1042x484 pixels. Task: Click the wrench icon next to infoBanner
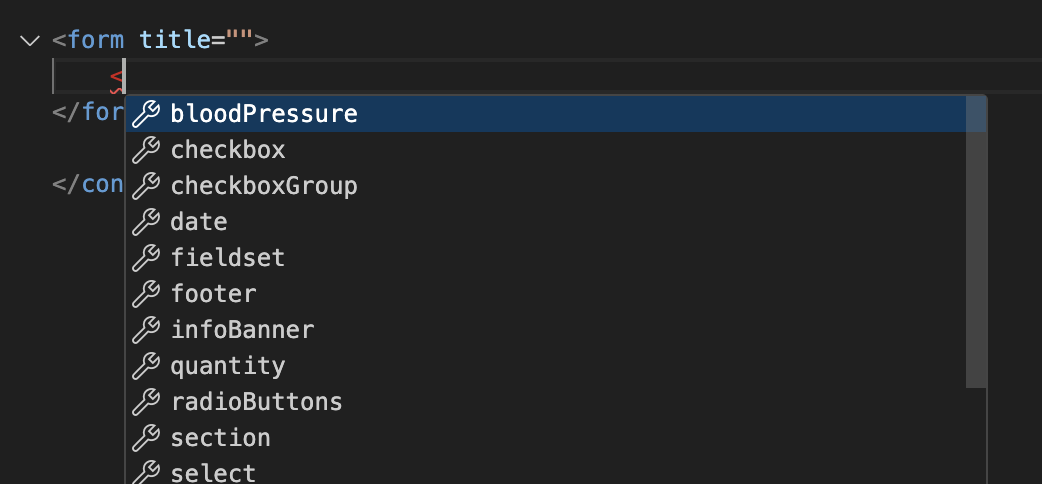coord(147,330)
